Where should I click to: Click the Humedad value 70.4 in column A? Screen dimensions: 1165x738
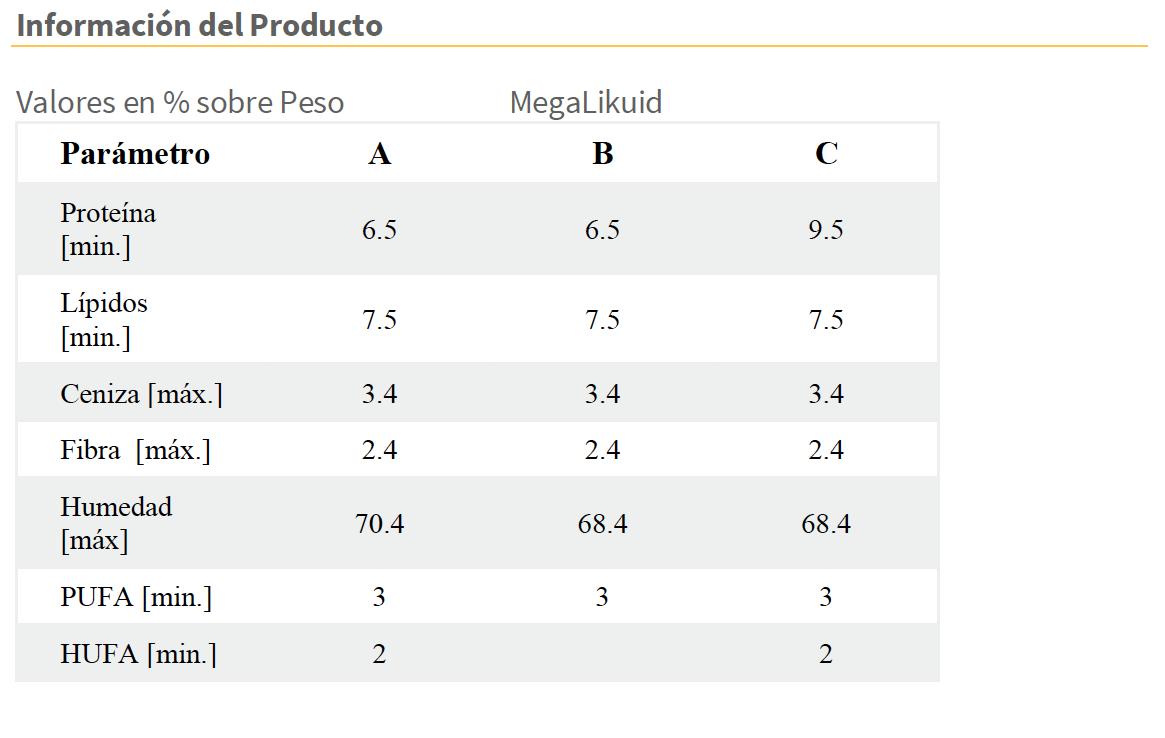(x=379, y=524)
